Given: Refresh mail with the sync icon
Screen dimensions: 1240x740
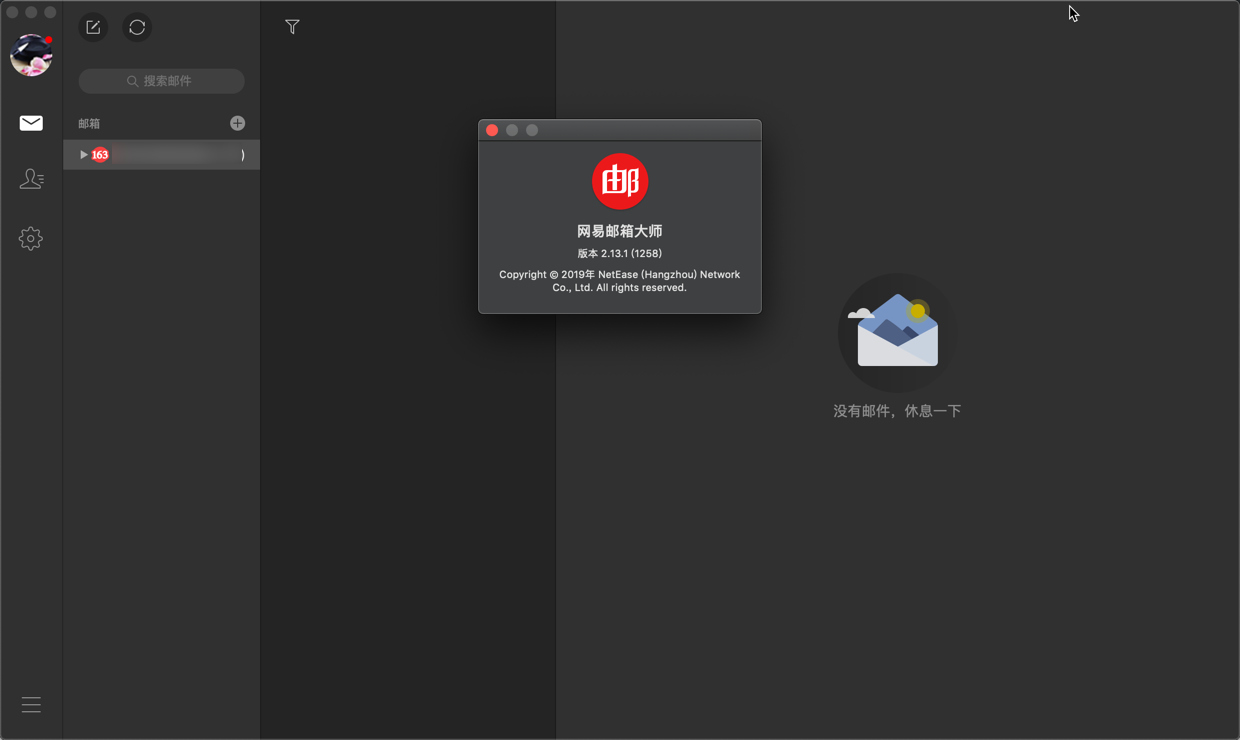Looking at the screenshot, I should 137,28.
